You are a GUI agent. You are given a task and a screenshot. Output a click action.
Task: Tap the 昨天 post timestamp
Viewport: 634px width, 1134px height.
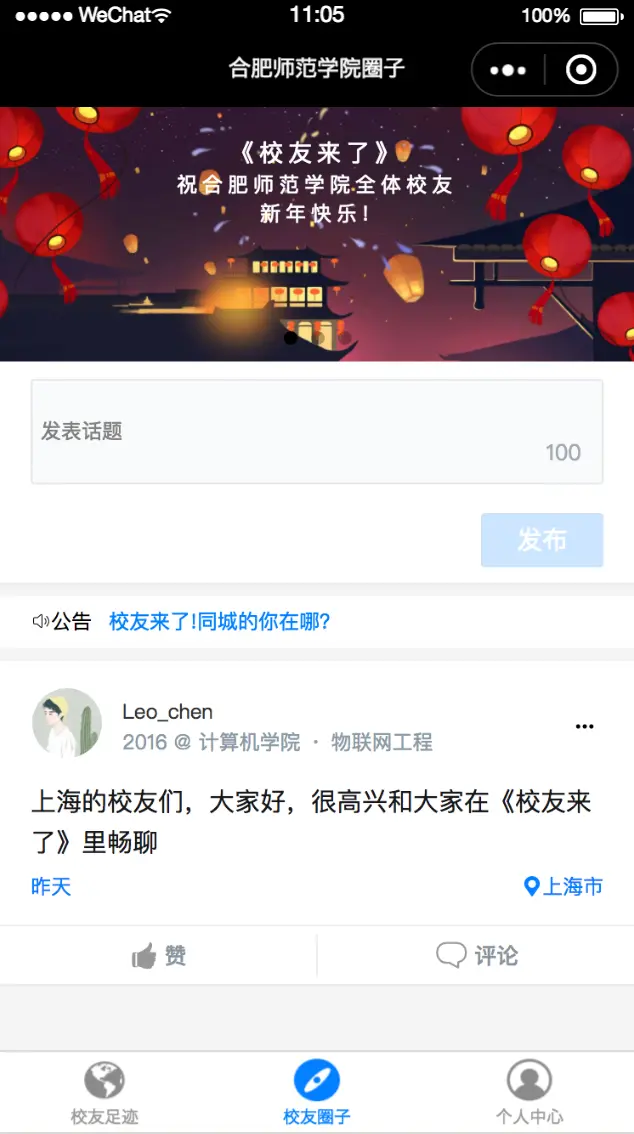click(51, 887)
